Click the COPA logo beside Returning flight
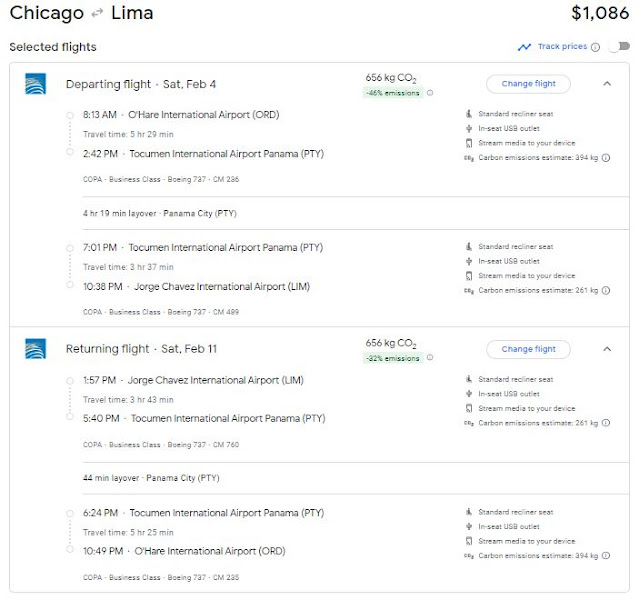The width and height of the screenshot is (639, 600). tap(35, 349)
